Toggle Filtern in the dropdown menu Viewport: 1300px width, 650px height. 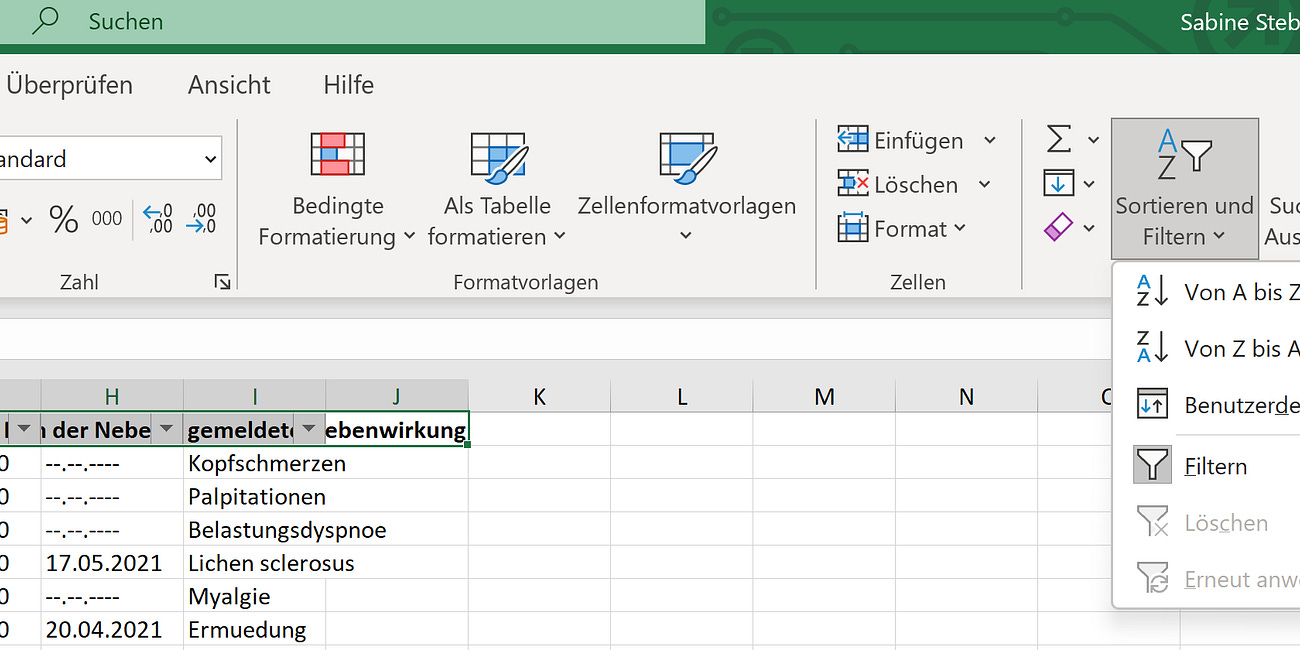(x=1207, y=466)
